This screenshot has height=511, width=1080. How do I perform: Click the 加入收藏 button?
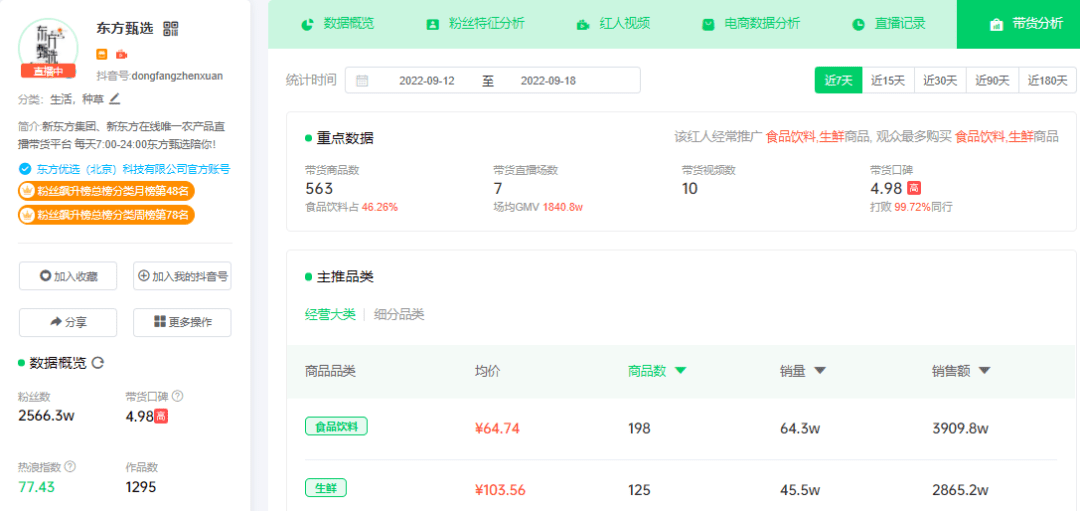[x=68, y=276]
